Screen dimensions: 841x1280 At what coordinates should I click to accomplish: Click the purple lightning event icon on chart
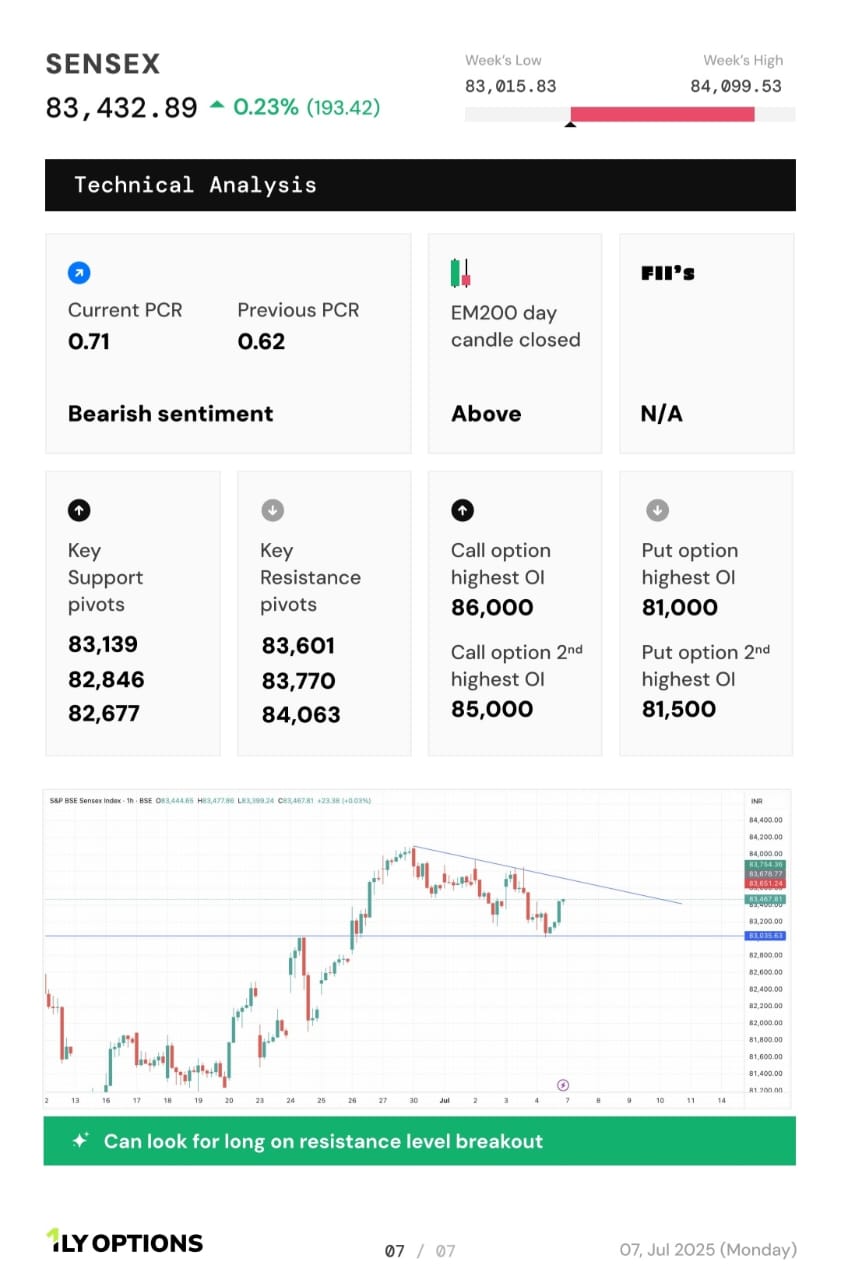[563, 1085]
